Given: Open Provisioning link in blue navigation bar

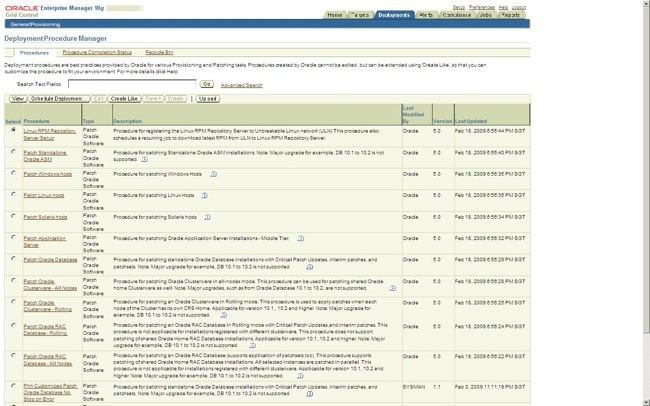Looking at the screenshot, I should coord(46,24).
